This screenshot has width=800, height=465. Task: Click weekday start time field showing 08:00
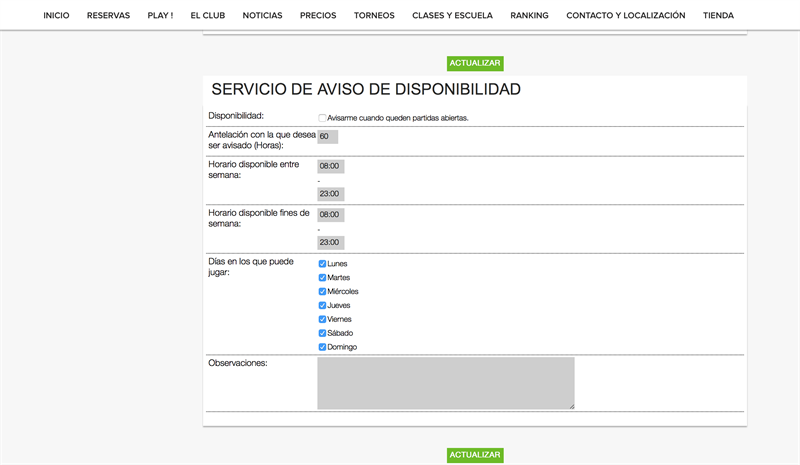point(330,166)
